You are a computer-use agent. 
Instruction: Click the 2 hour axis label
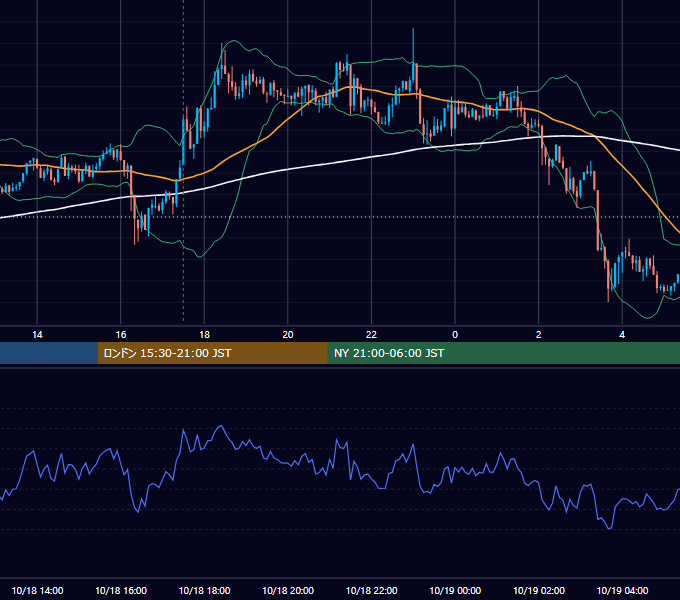[539, 335]
